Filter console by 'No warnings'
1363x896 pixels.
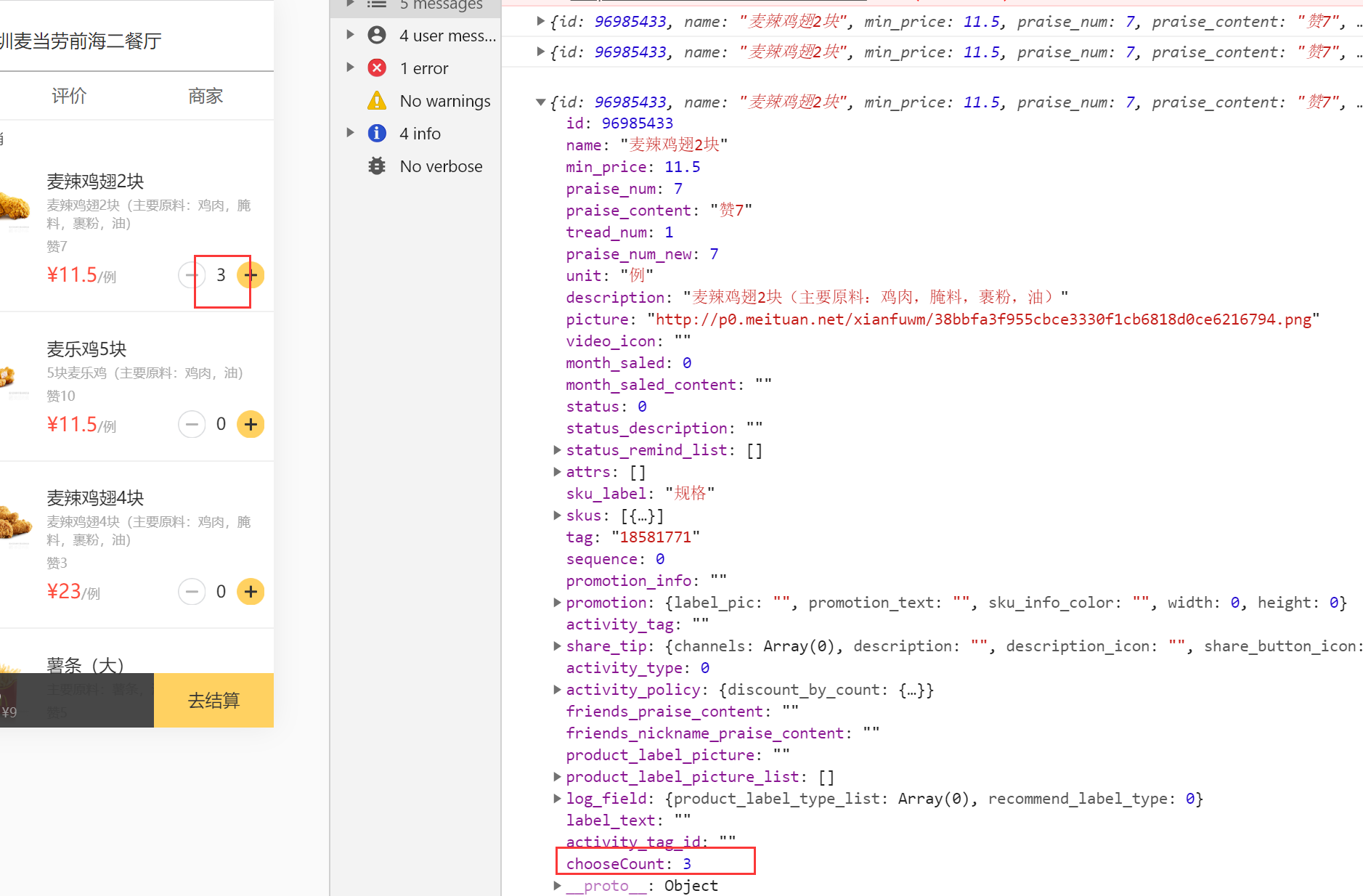point(445,101)
